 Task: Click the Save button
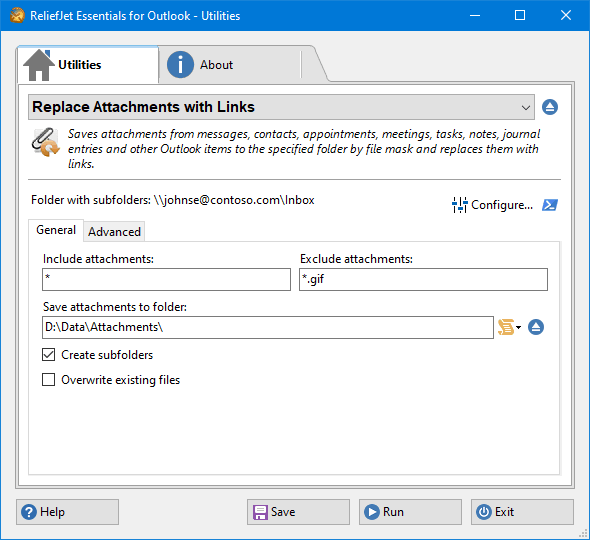(298, 512)
